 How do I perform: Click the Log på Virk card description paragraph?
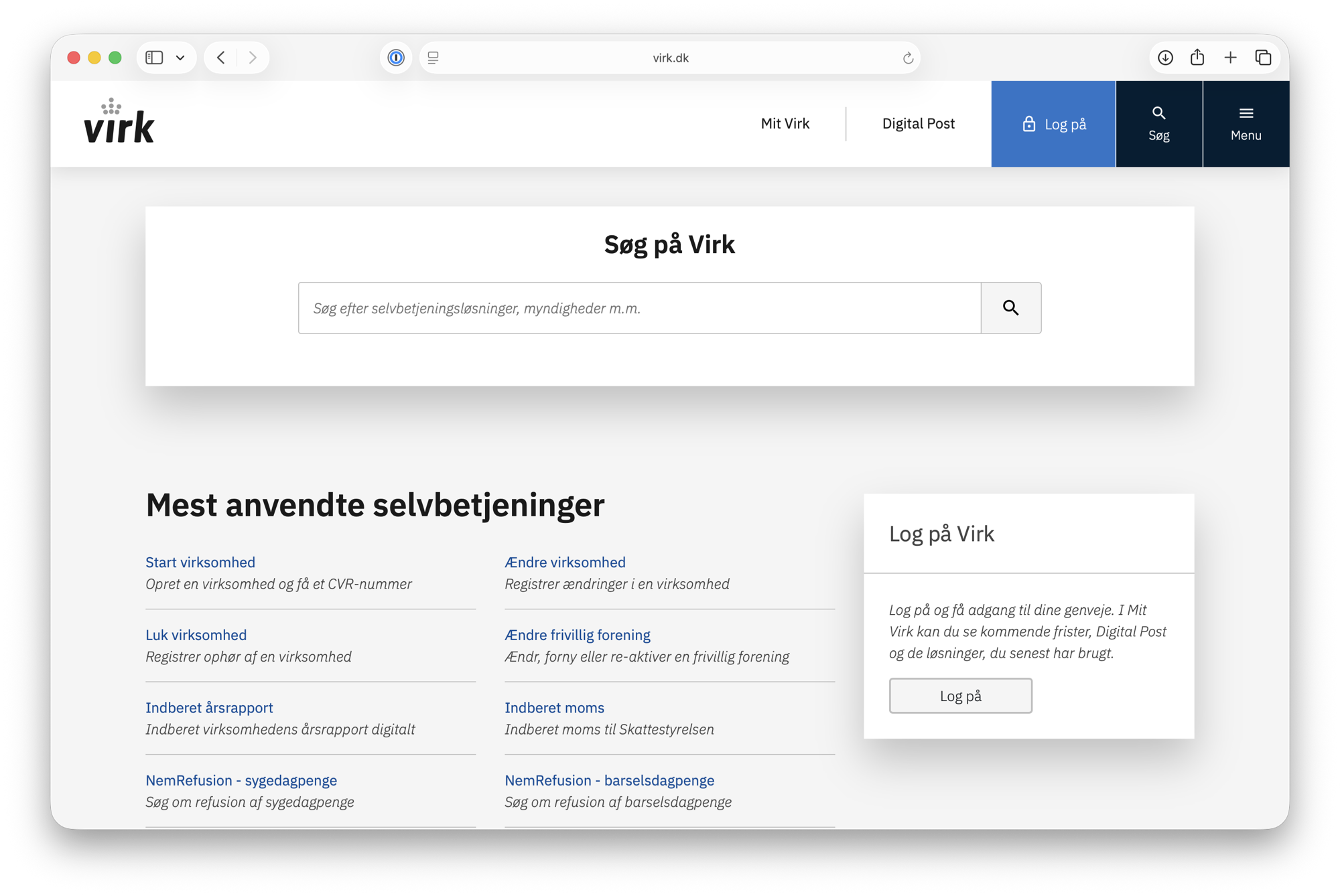(x=1028, y=631)
